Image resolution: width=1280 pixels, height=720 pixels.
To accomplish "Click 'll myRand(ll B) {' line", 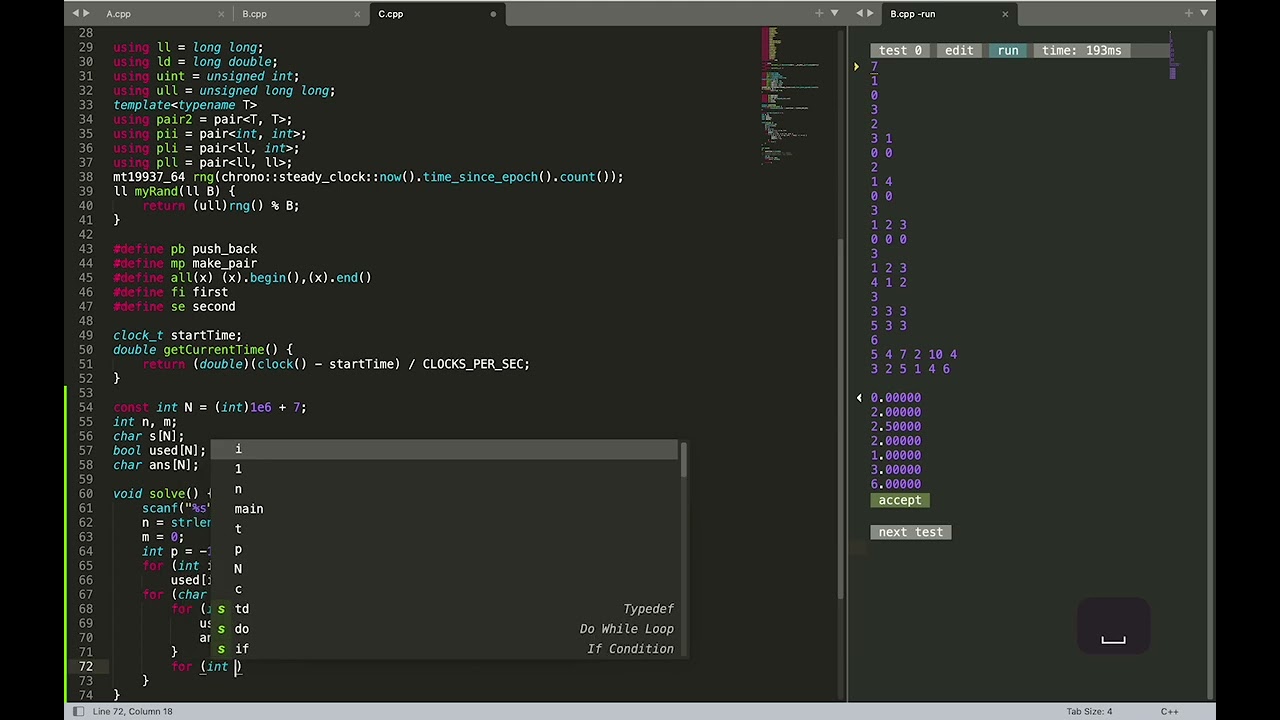I will [174, 191].
